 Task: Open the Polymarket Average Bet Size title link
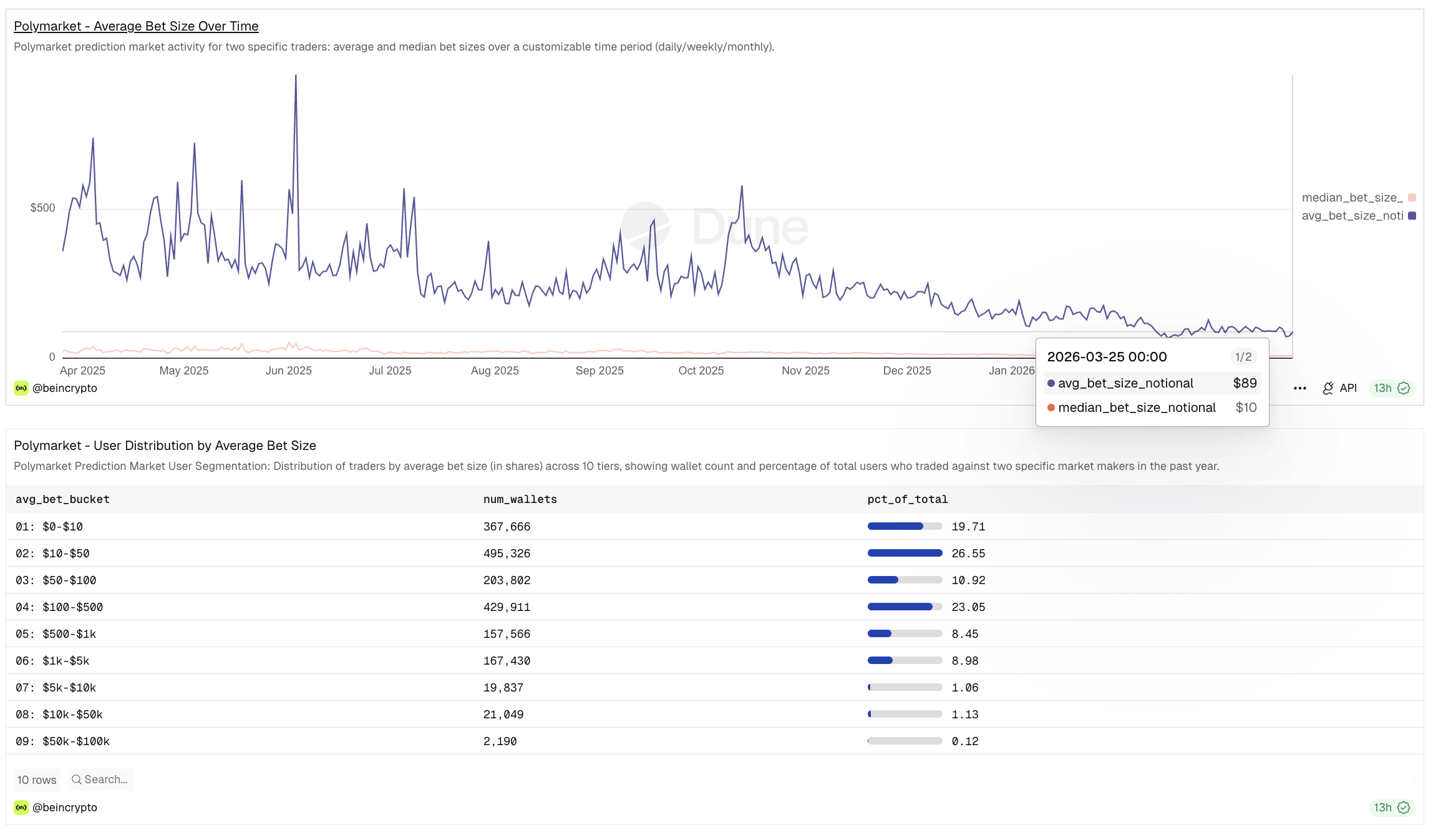(136, 26)
